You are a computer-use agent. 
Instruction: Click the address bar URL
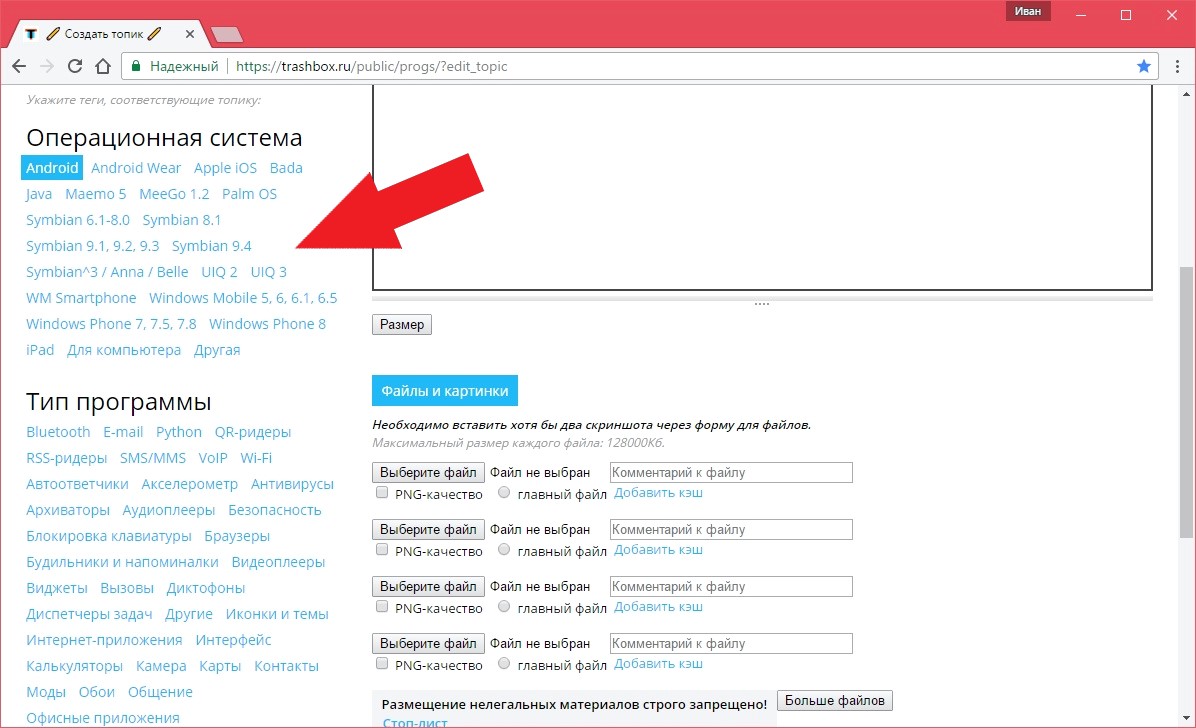coord(371,66)
